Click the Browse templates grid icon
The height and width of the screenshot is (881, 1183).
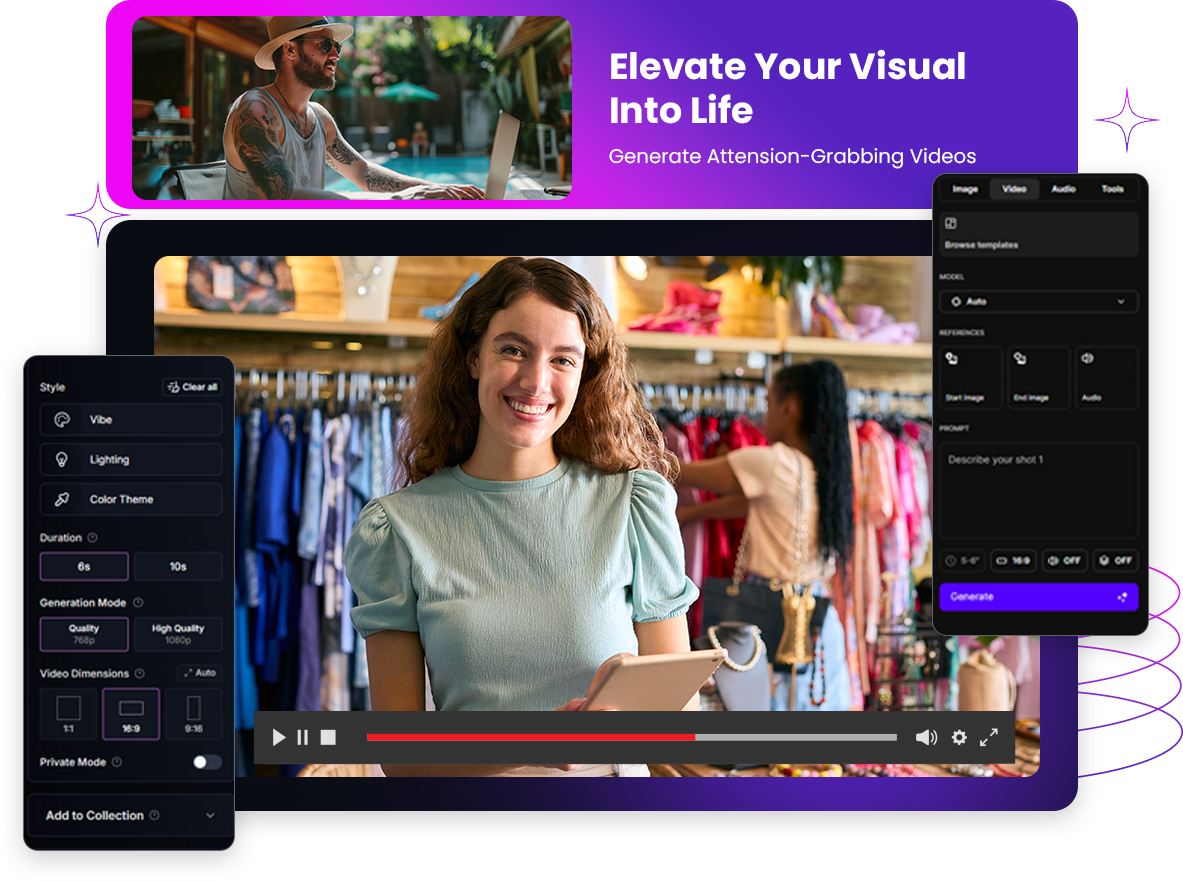(951, 224)
